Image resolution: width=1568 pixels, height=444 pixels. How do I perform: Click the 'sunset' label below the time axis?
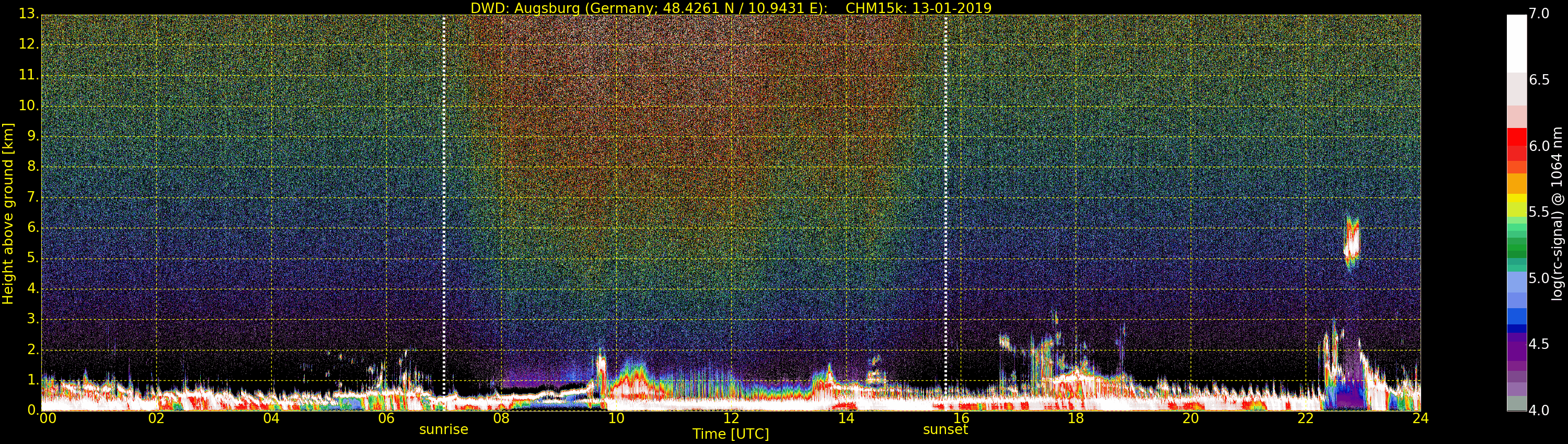(x=946, y=429)
